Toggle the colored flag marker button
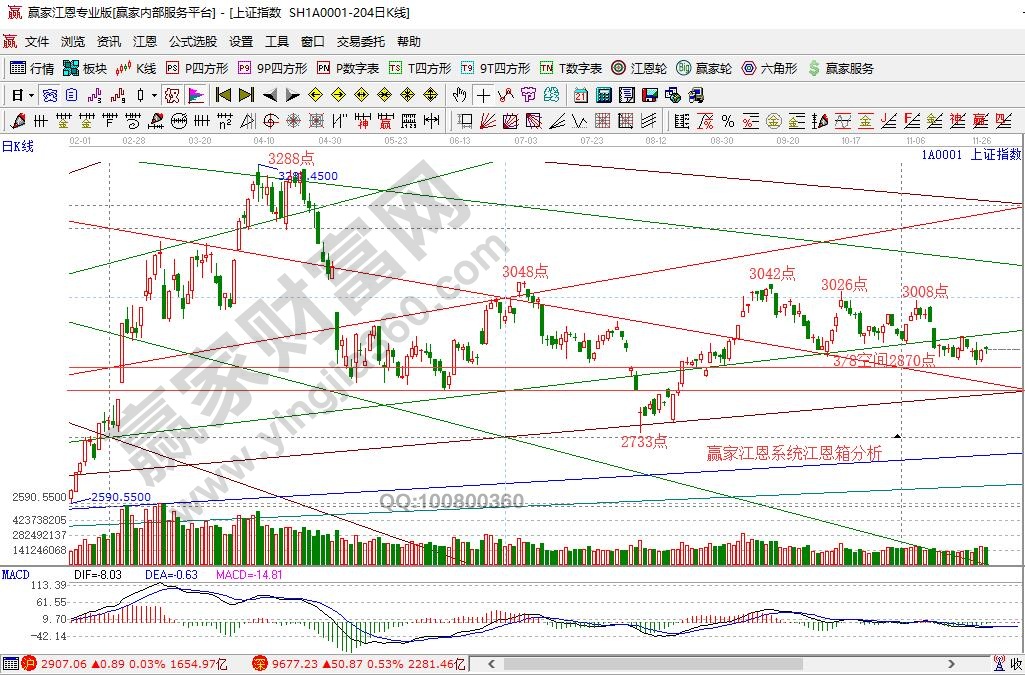The width and height of the screenshot is (1025, 675). (195, 95)
